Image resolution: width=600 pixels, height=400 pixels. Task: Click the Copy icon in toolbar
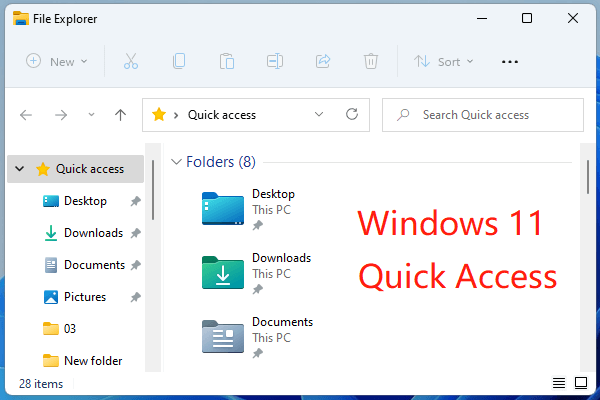(179, 61)
